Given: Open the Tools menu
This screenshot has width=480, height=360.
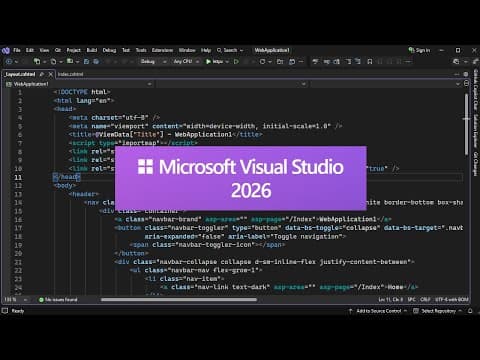Looking at the screenshot, I should tap(141, 50).
